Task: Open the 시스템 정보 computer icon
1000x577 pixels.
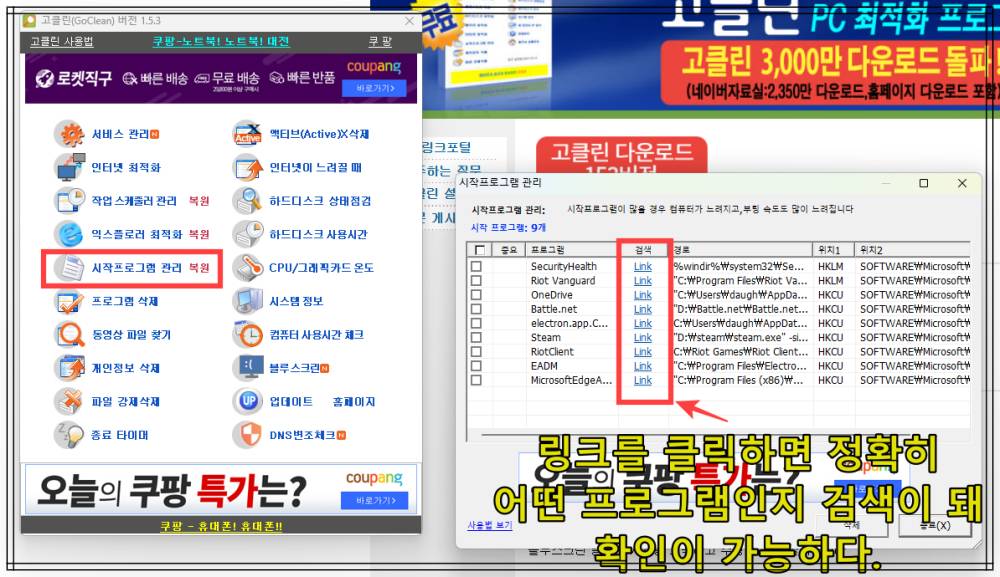Action: coord(248,301)
